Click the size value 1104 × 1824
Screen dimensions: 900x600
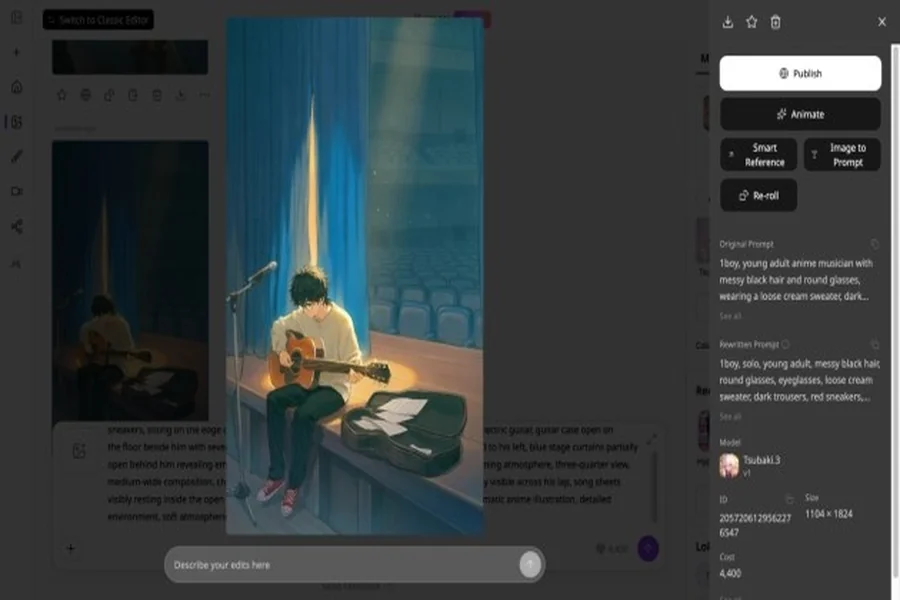click(x=828, y=514)
